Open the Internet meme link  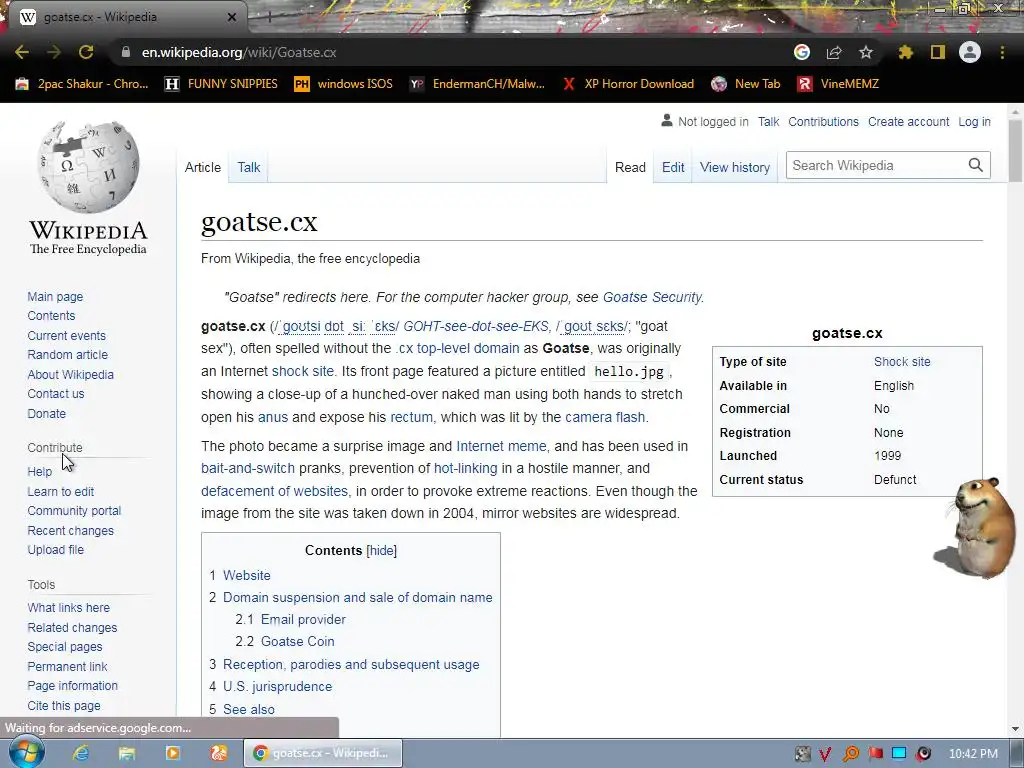point(501,446)
